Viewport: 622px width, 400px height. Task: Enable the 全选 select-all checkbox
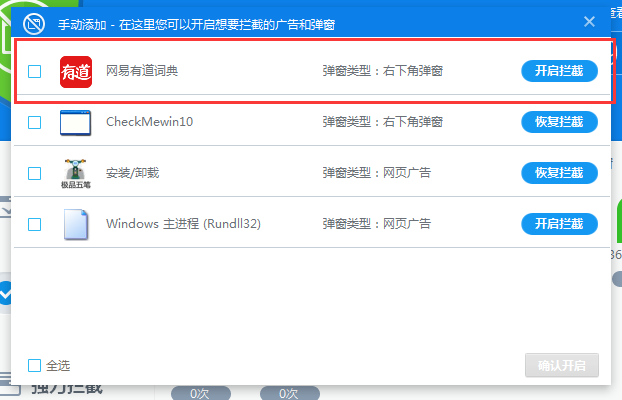[35, 365]
